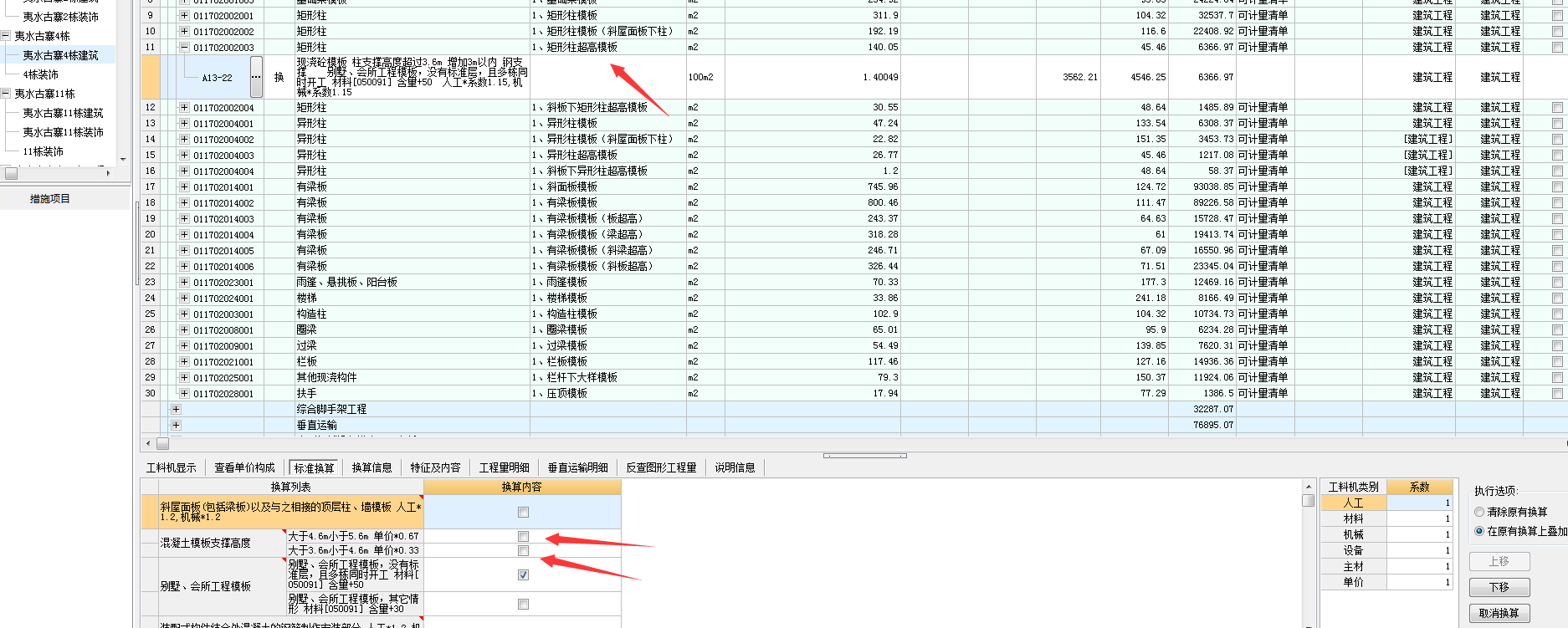Click the conversion panel scroll-up arrow
Image resolution: width=1568 pixels, height=628 pixels.
(1309, 487)
